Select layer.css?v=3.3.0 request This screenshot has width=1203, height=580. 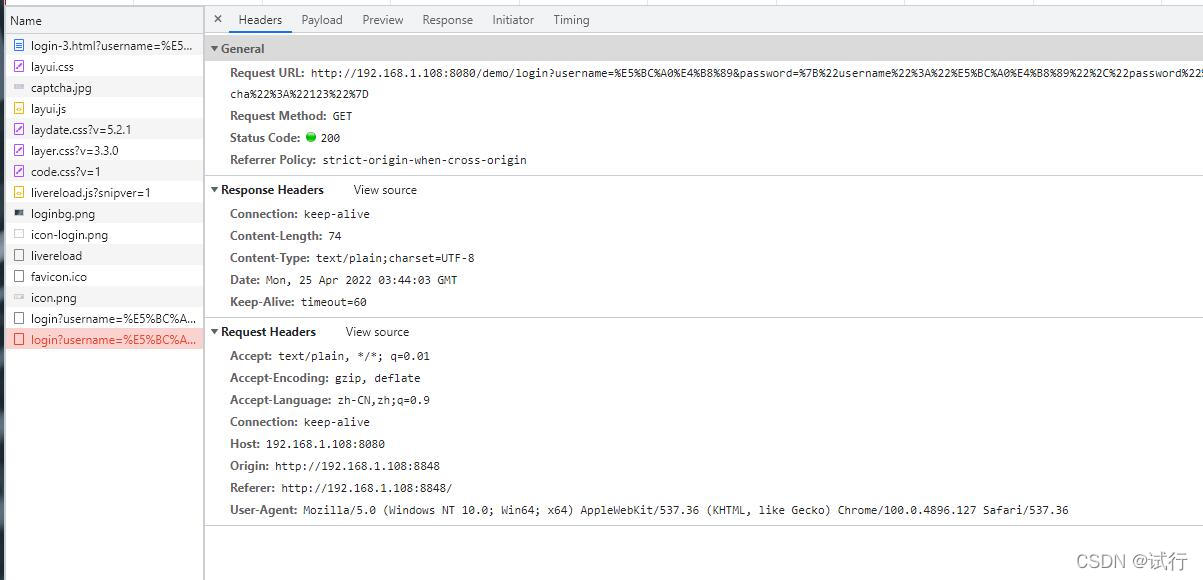click(x=102, y=150)
